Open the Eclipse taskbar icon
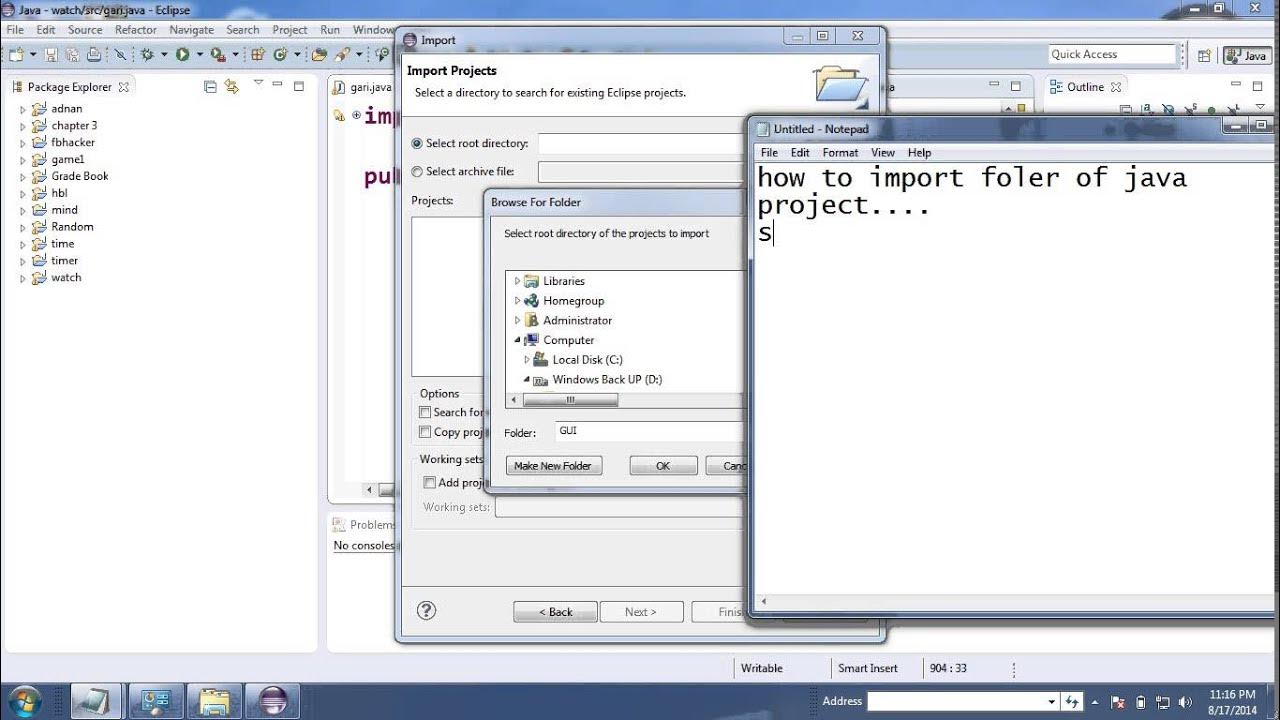 pos(272,700)
